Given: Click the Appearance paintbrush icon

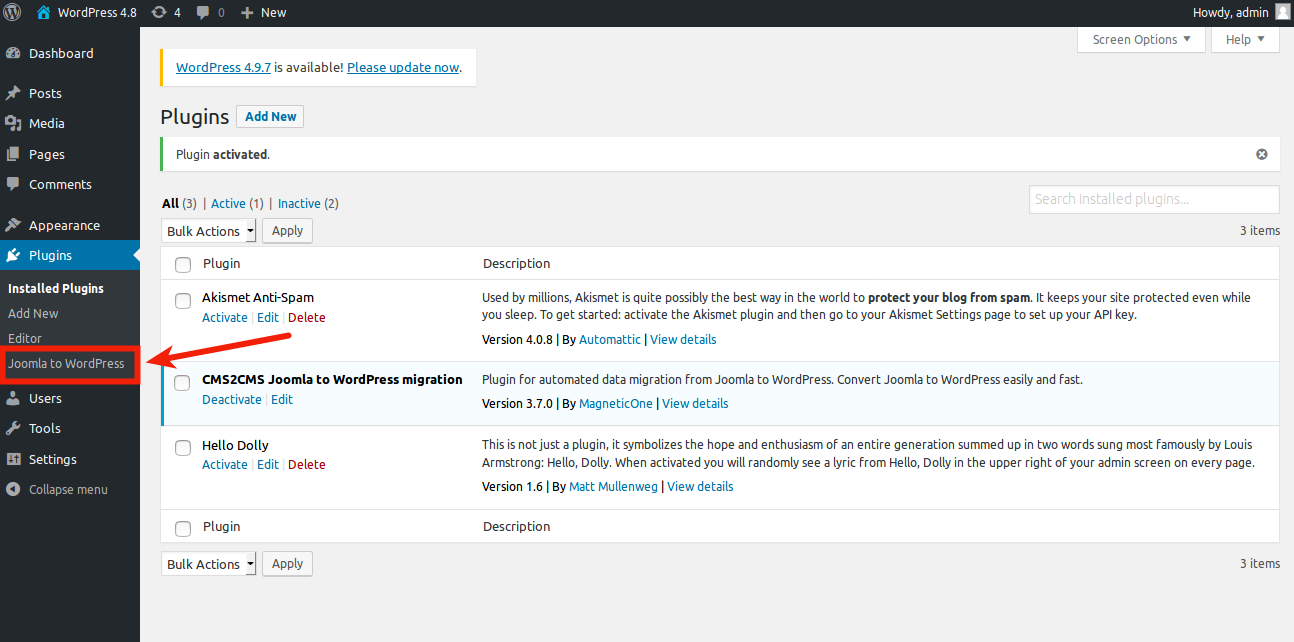Looking at the screenshot, I should click(x=13, y=225).
